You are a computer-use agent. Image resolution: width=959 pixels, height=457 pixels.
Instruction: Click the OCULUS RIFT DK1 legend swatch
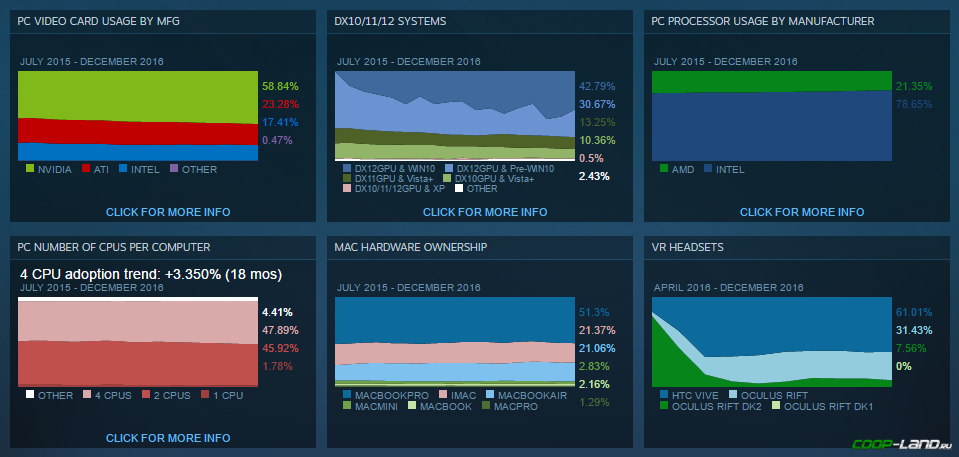tap(776, 406)
